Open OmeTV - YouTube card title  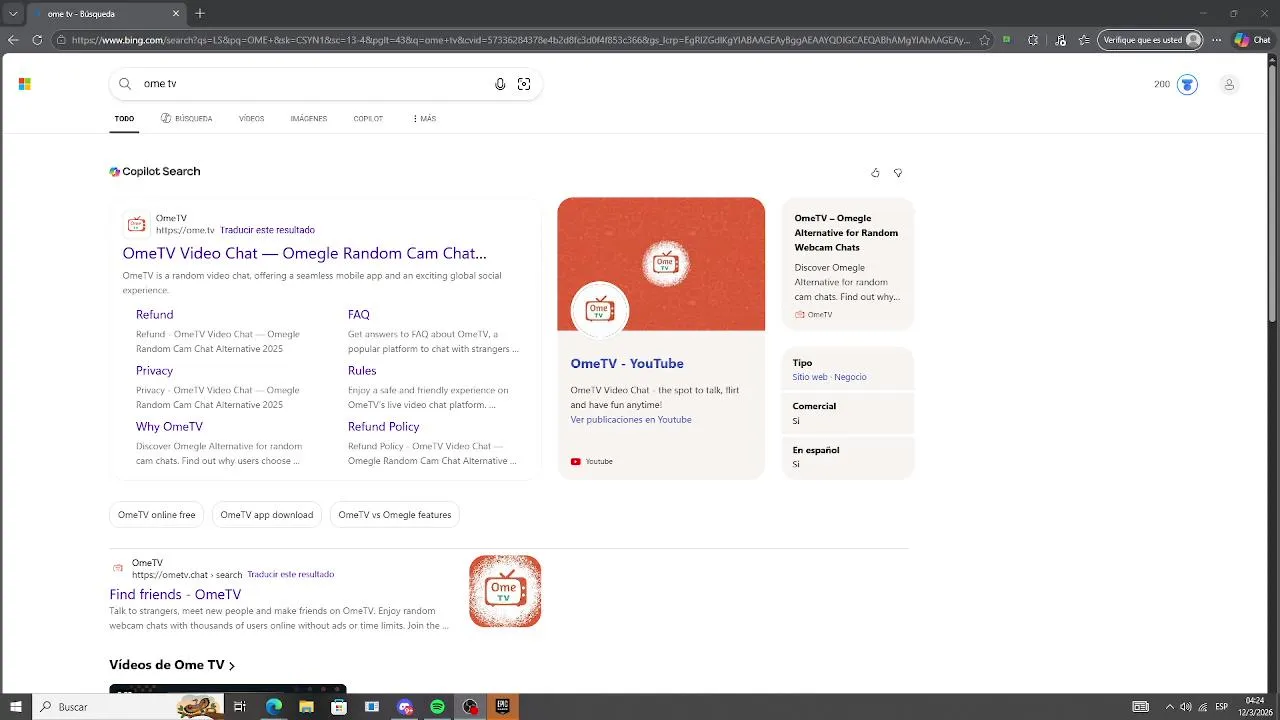pos(627,364)
